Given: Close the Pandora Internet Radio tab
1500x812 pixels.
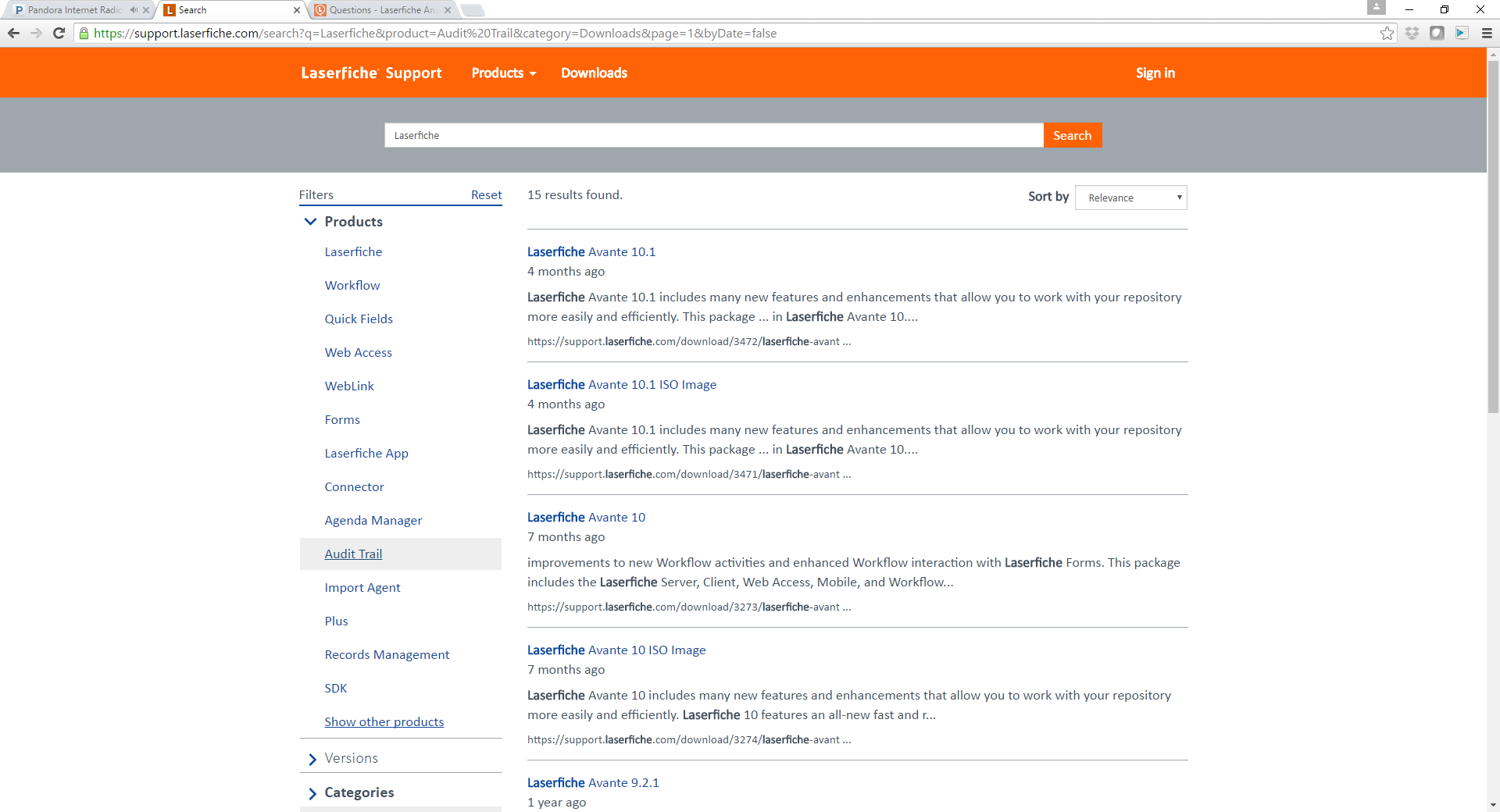Looking at the screenshot, I should coord(146,10).
